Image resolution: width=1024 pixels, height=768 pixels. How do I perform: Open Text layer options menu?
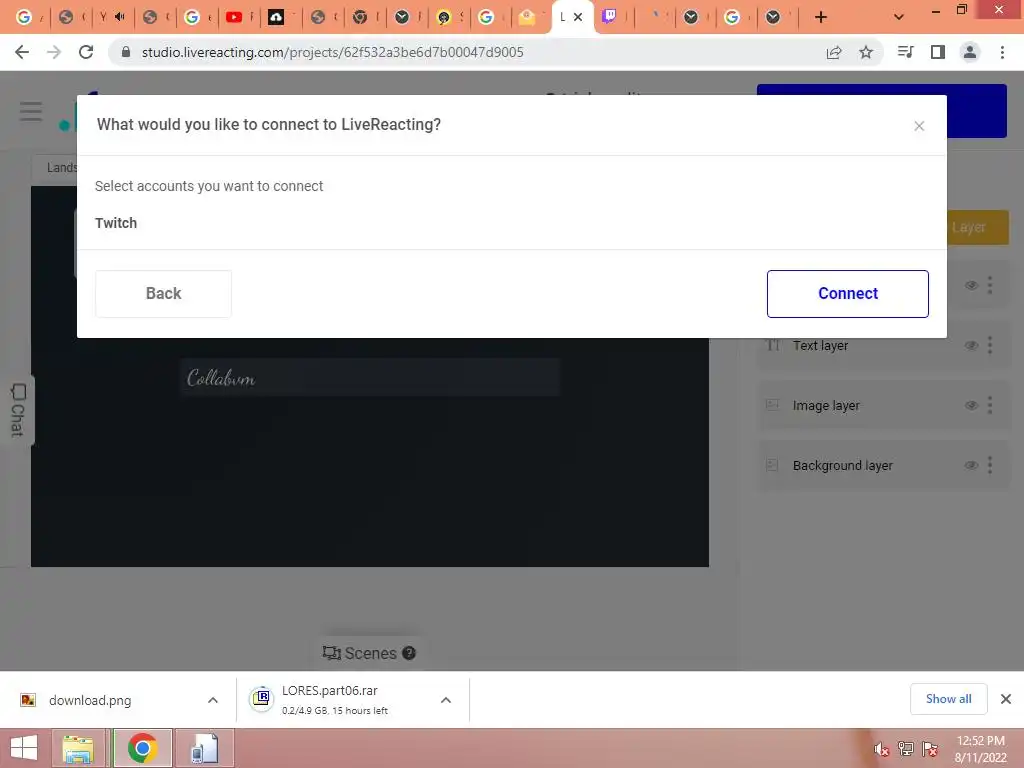tap(990, 345)
